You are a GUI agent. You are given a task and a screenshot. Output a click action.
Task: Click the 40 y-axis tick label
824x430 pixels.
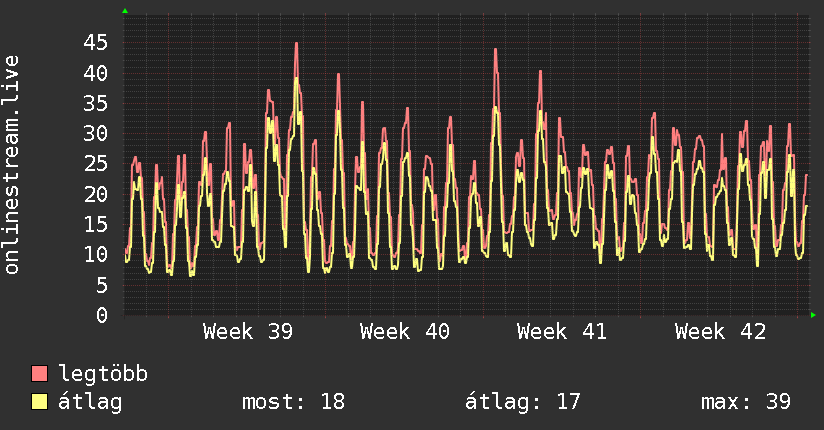click(x=96, y=73)
